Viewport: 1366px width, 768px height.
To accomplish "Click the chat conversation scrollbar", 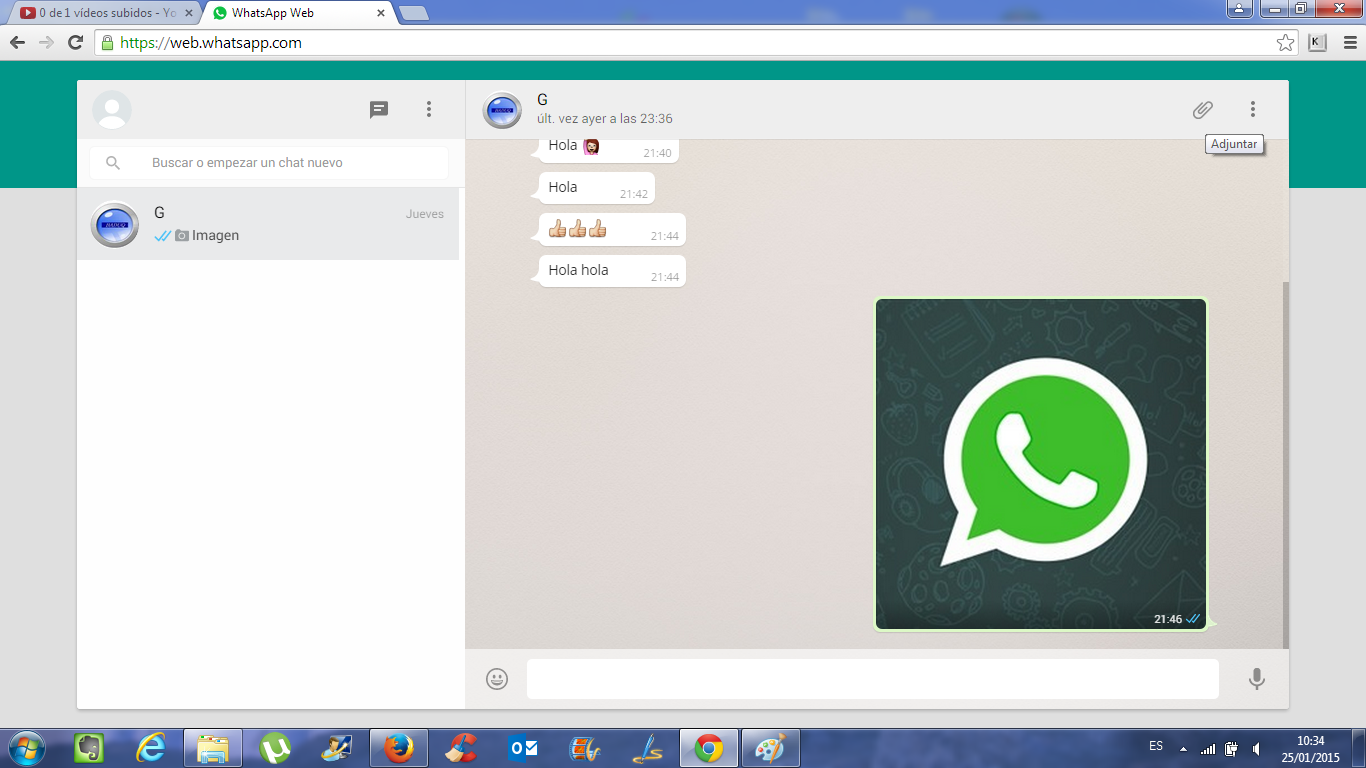I will tap(1285, 460).
